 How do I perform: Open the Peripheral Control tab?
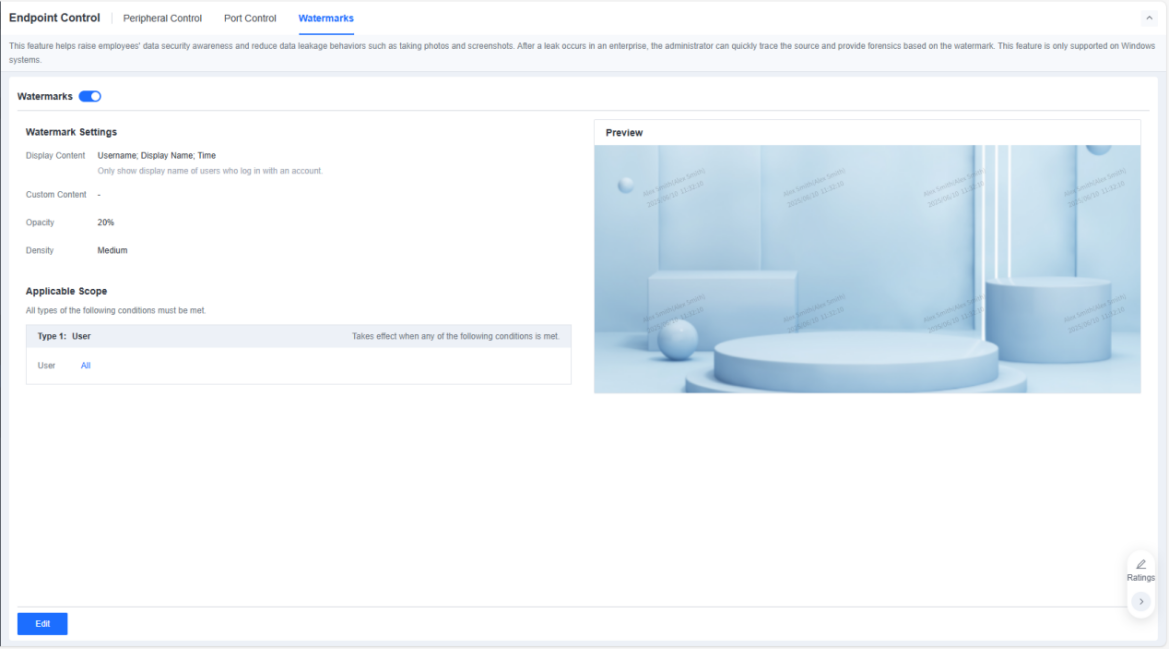pyautogui.click(x=162, y=19)
